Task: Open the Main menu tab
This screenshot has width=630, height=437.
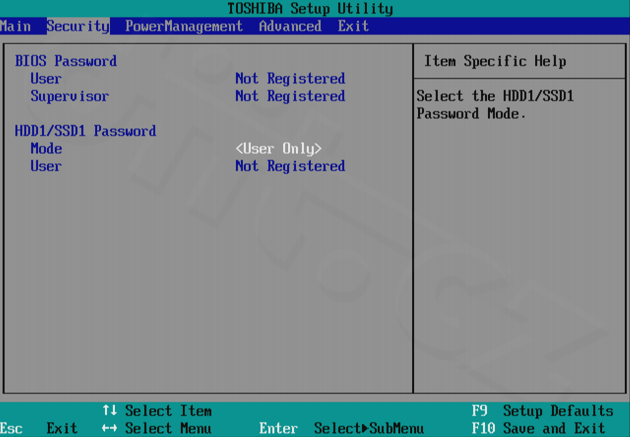Action: 16,27
